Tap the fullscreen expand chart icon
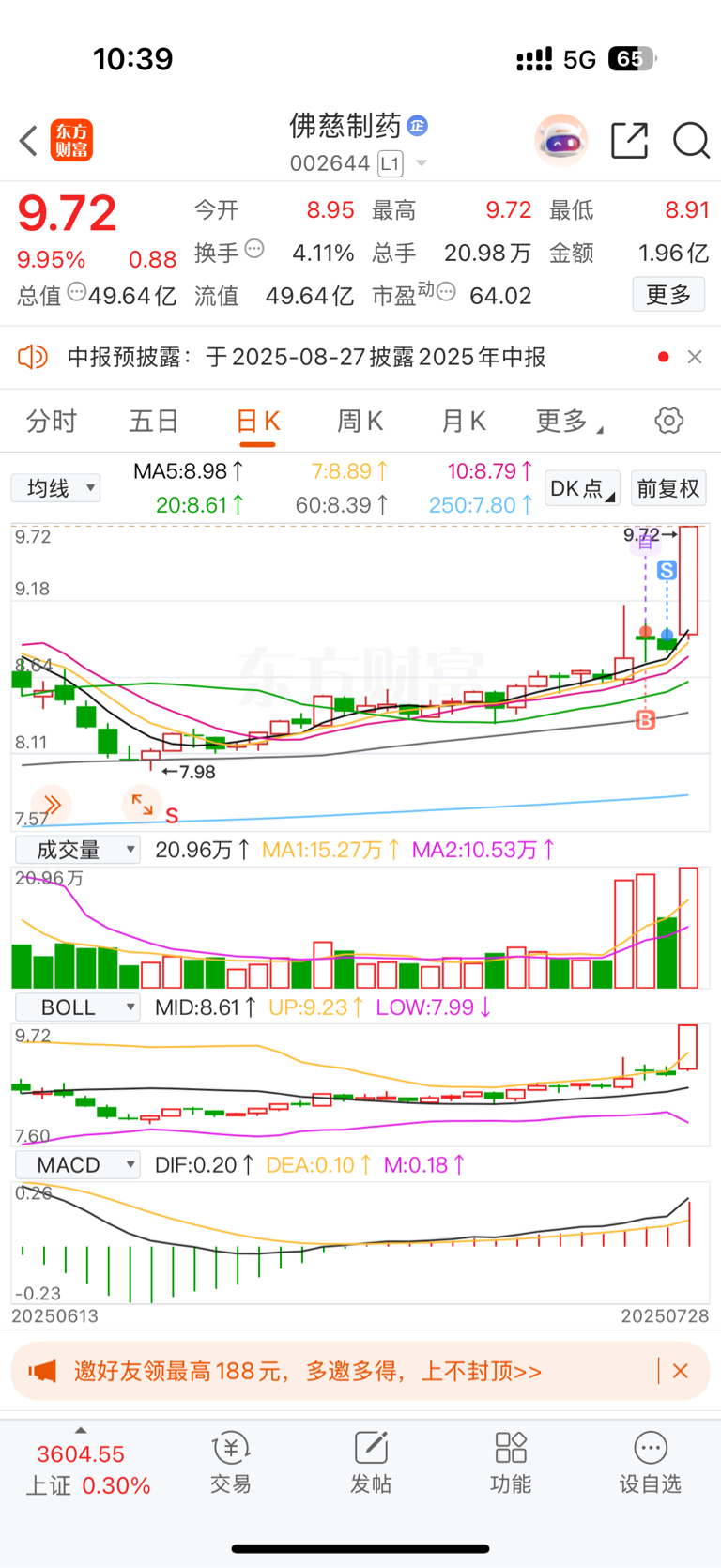The height and width of the screenshot is (1568, 721). (142, 805)
